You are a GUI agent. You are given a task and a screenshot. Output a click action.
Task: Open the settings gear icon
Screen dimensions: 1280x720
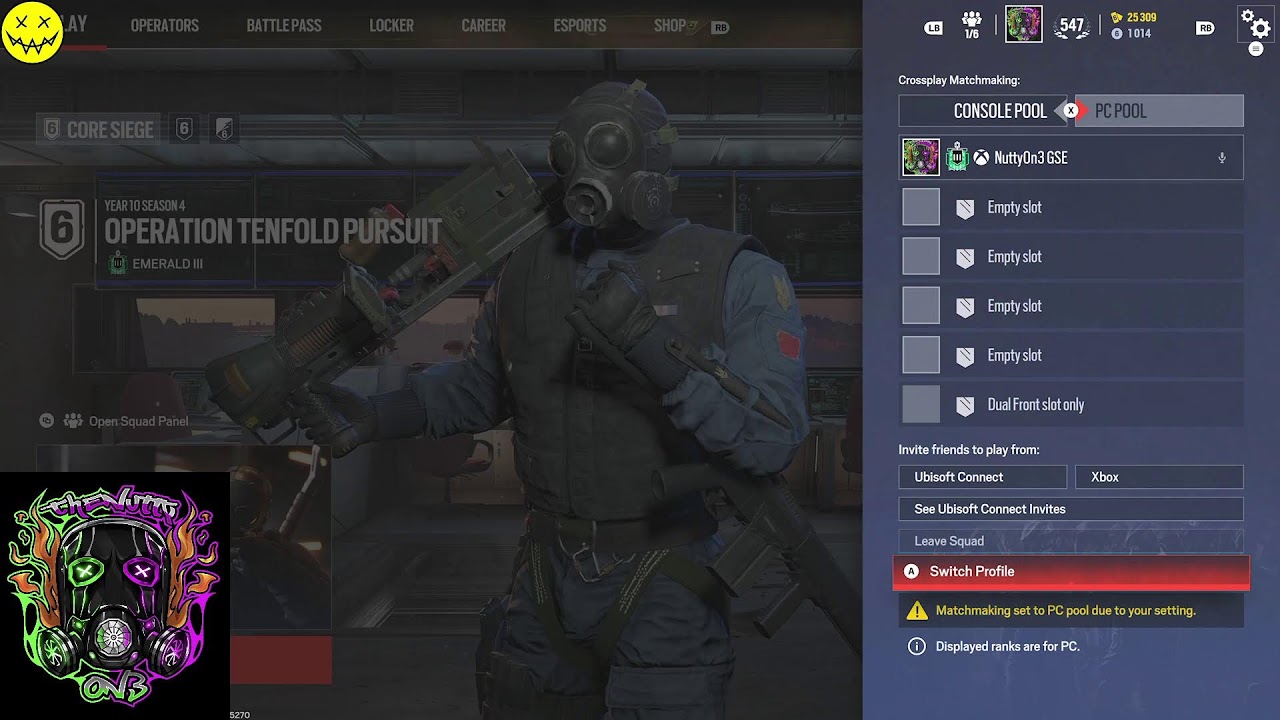[1255, 23]
